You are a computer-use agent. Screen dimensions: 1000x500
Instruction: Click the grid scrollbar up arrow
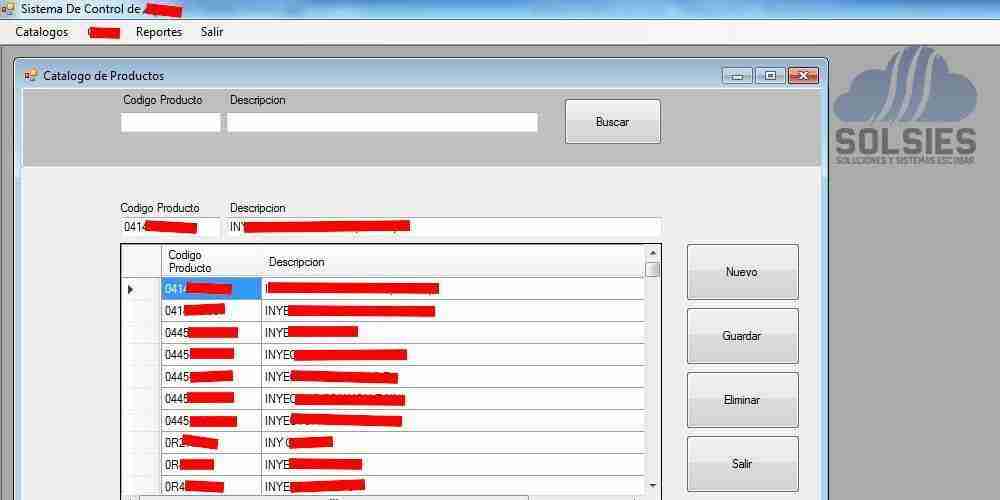coord(653,253)
